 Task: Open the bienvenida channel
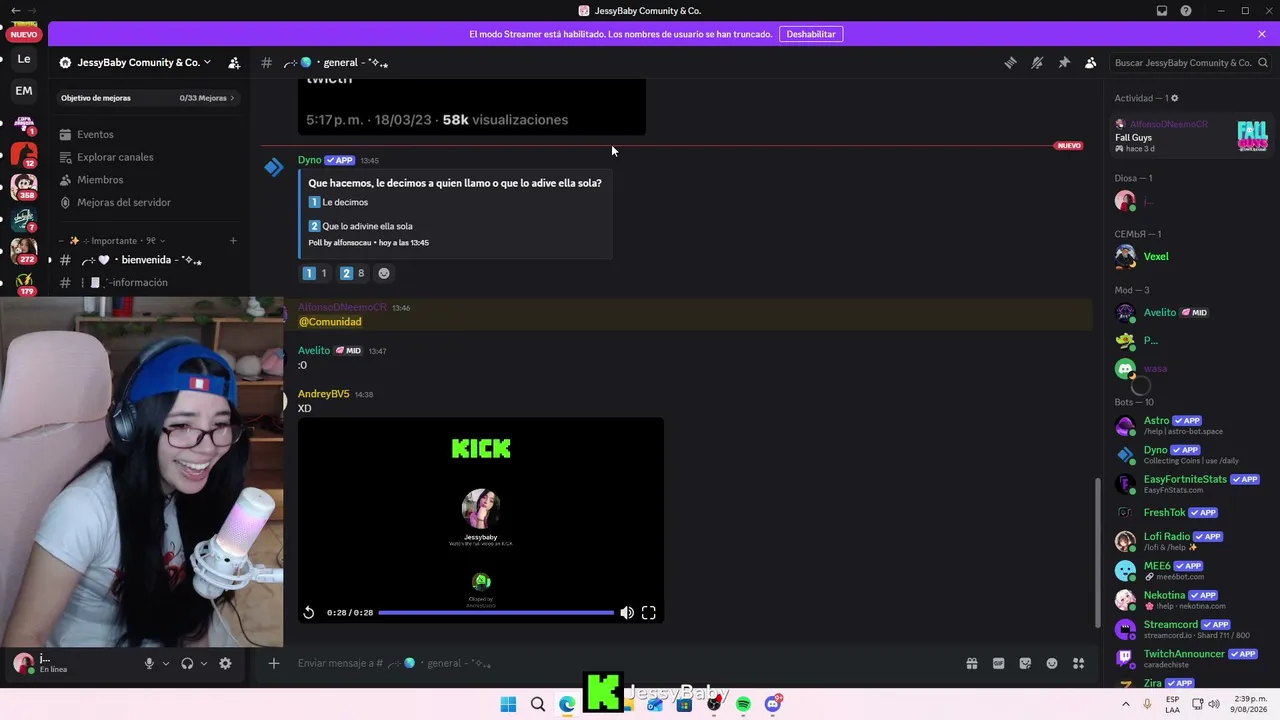pos(146,260)
